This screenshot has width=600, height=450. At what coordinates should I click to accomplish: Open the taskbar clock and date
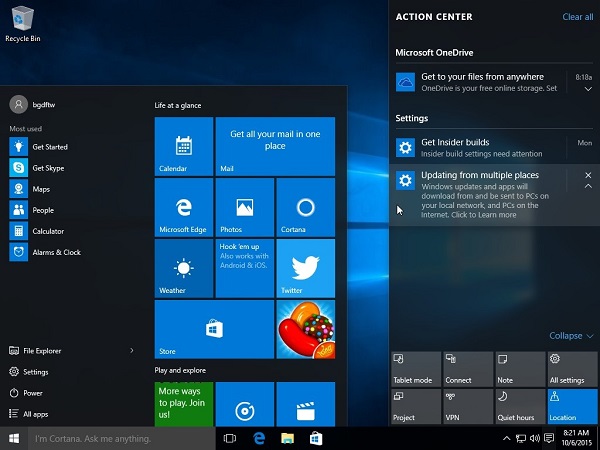coord(576,439)
